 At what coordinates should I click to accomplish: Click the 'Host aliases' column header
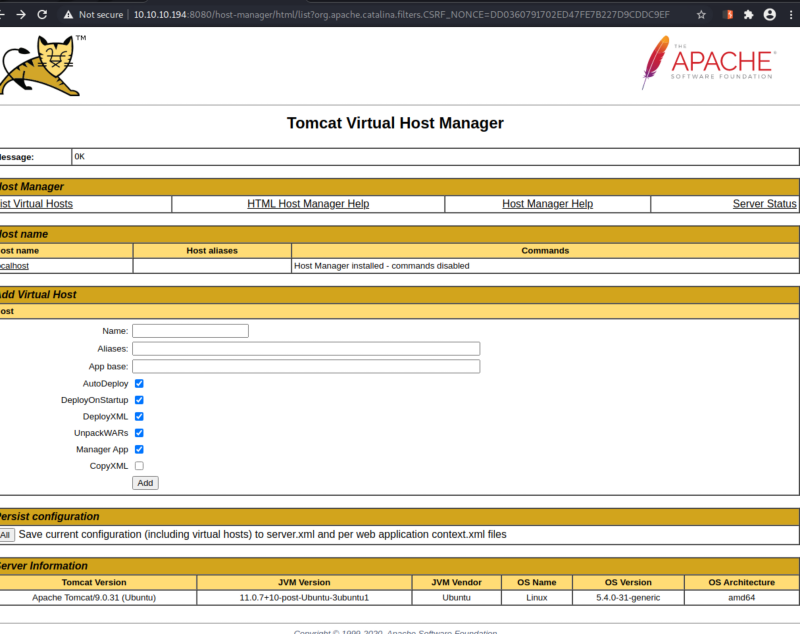pyautogui.click(x=212, y=251)
